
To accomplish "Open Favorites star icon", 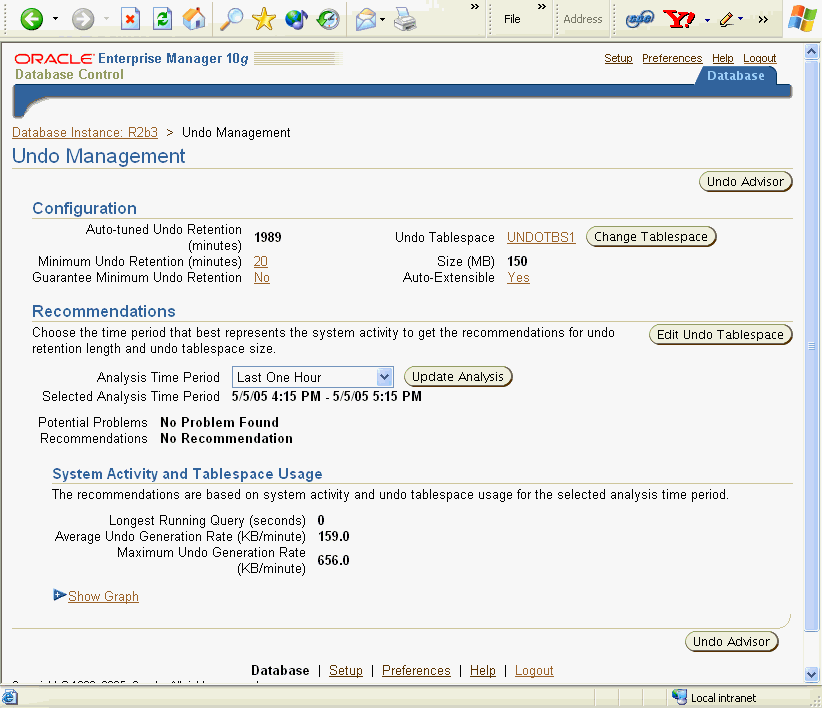I will point(264,19).
